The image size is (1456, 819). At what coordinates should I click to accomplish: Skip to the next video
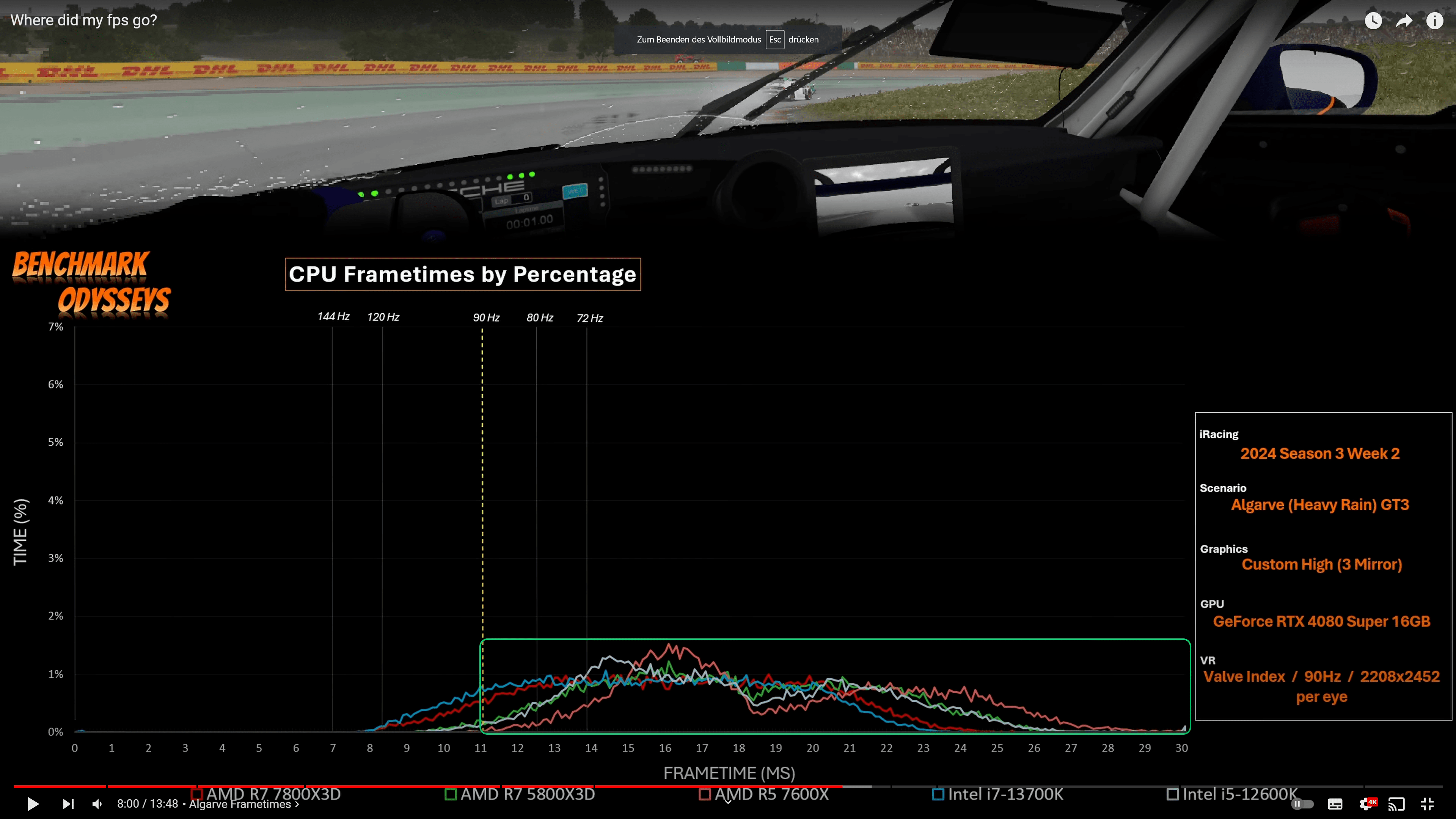[68, 804]
